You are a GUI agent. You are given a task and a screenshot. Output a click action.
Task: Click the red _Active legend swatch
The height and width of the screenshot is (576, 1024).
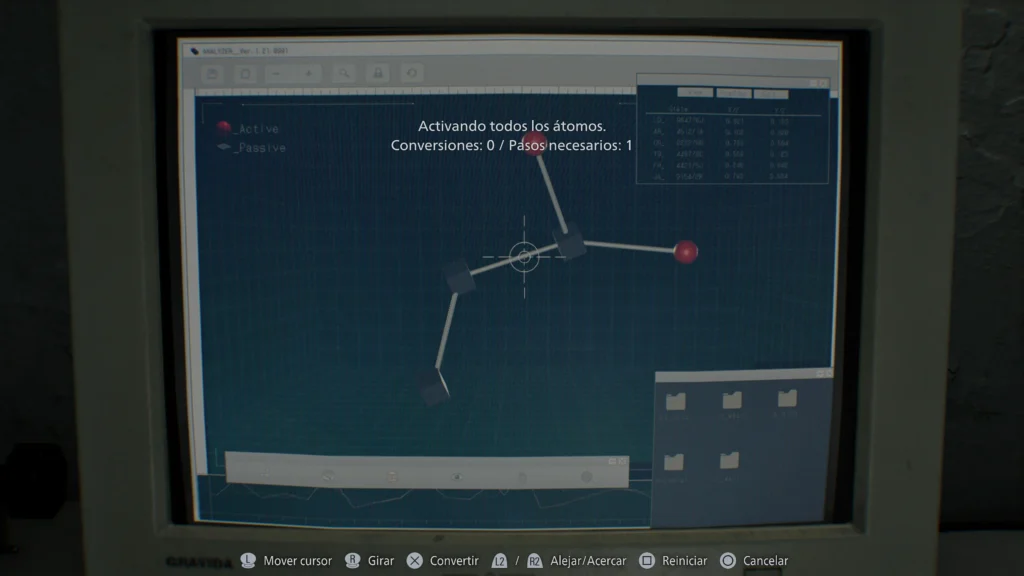point(224,128)
